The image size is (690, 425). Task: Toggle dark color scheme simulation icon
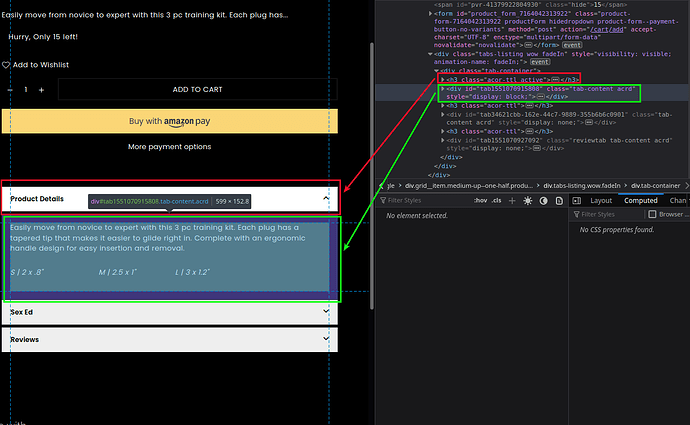[x=543, y=200]
